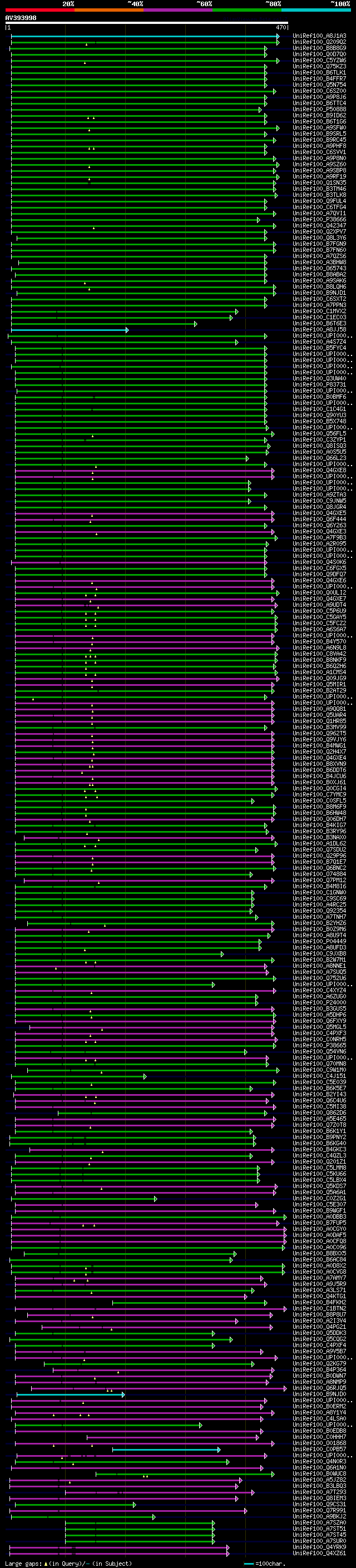Image resolution: width=356 pixels, height=1568 pixels.
Task: Click label UniRef100_O74884
Action: click(x=319, y=874)
